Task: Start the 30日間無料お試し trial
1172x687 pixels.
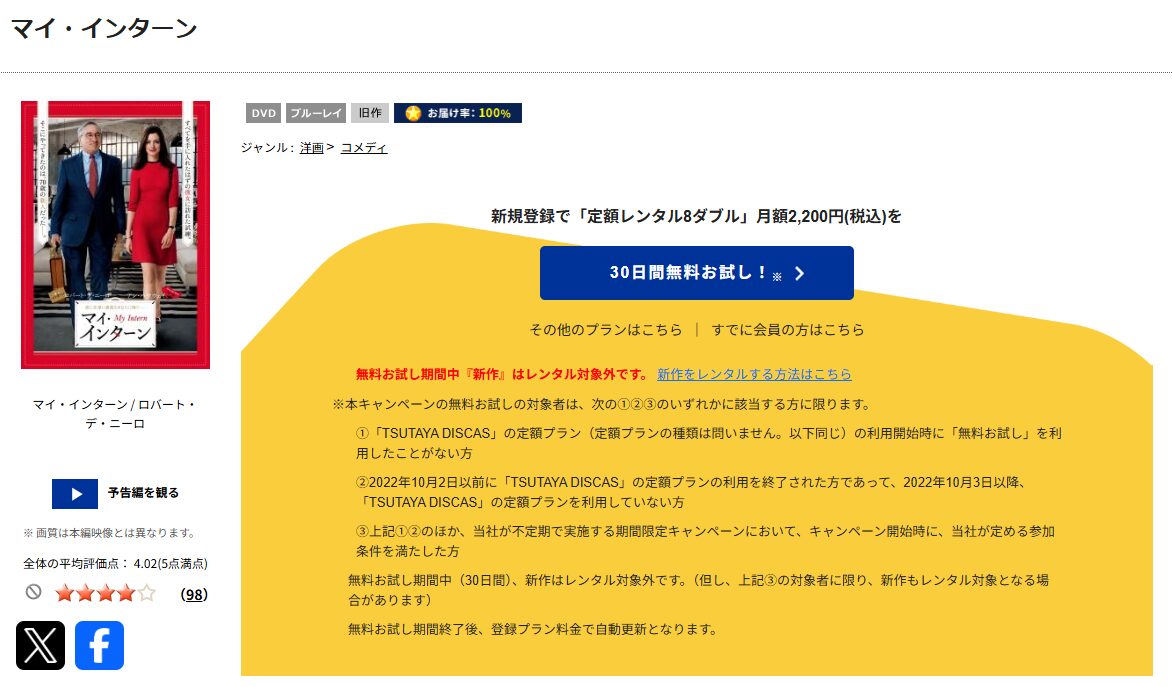Action: [x=696, y=272]
